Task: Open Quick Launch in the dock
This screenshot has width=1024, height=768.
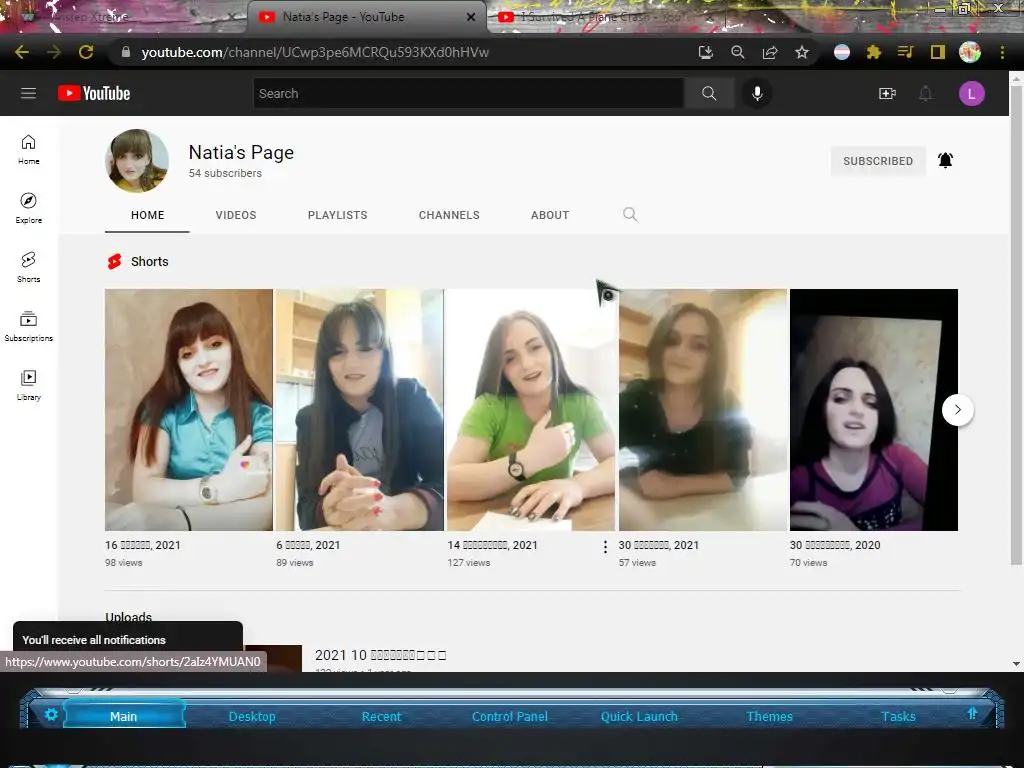Action: 639,716
